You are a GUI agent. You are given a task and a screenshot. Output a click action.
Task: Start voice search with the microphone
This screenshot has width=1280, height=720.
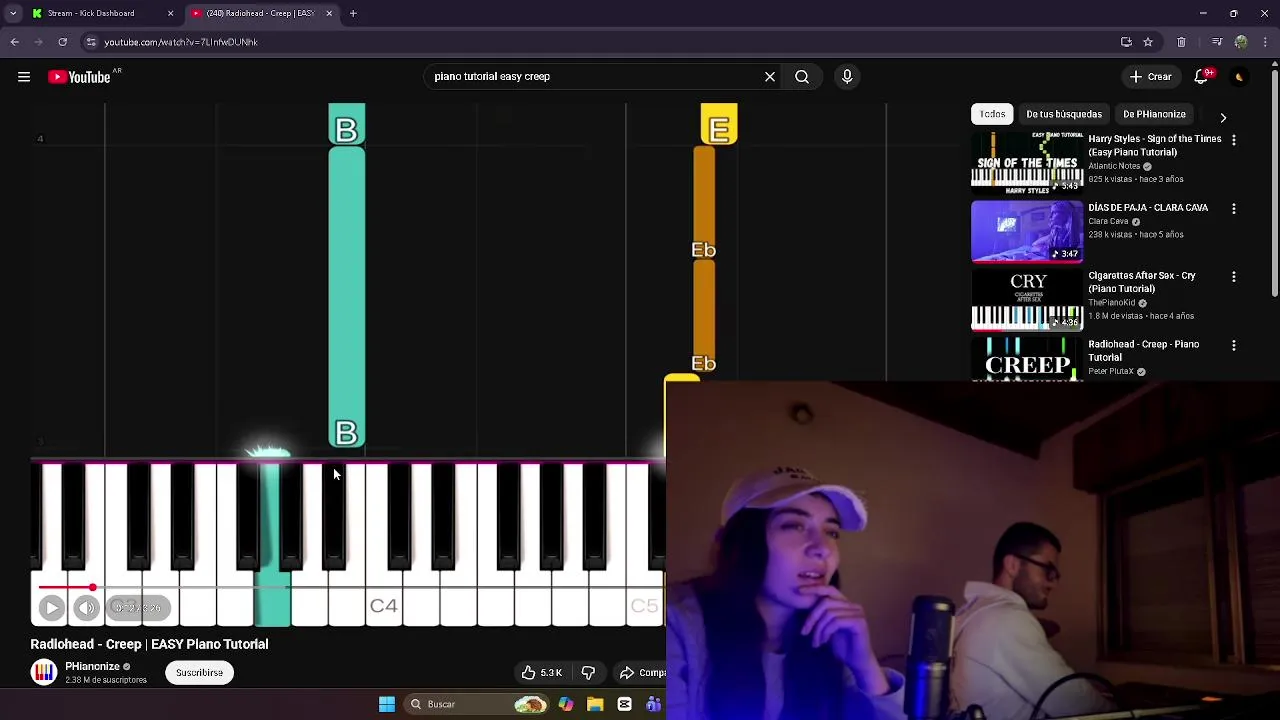[x=847, y=76]
